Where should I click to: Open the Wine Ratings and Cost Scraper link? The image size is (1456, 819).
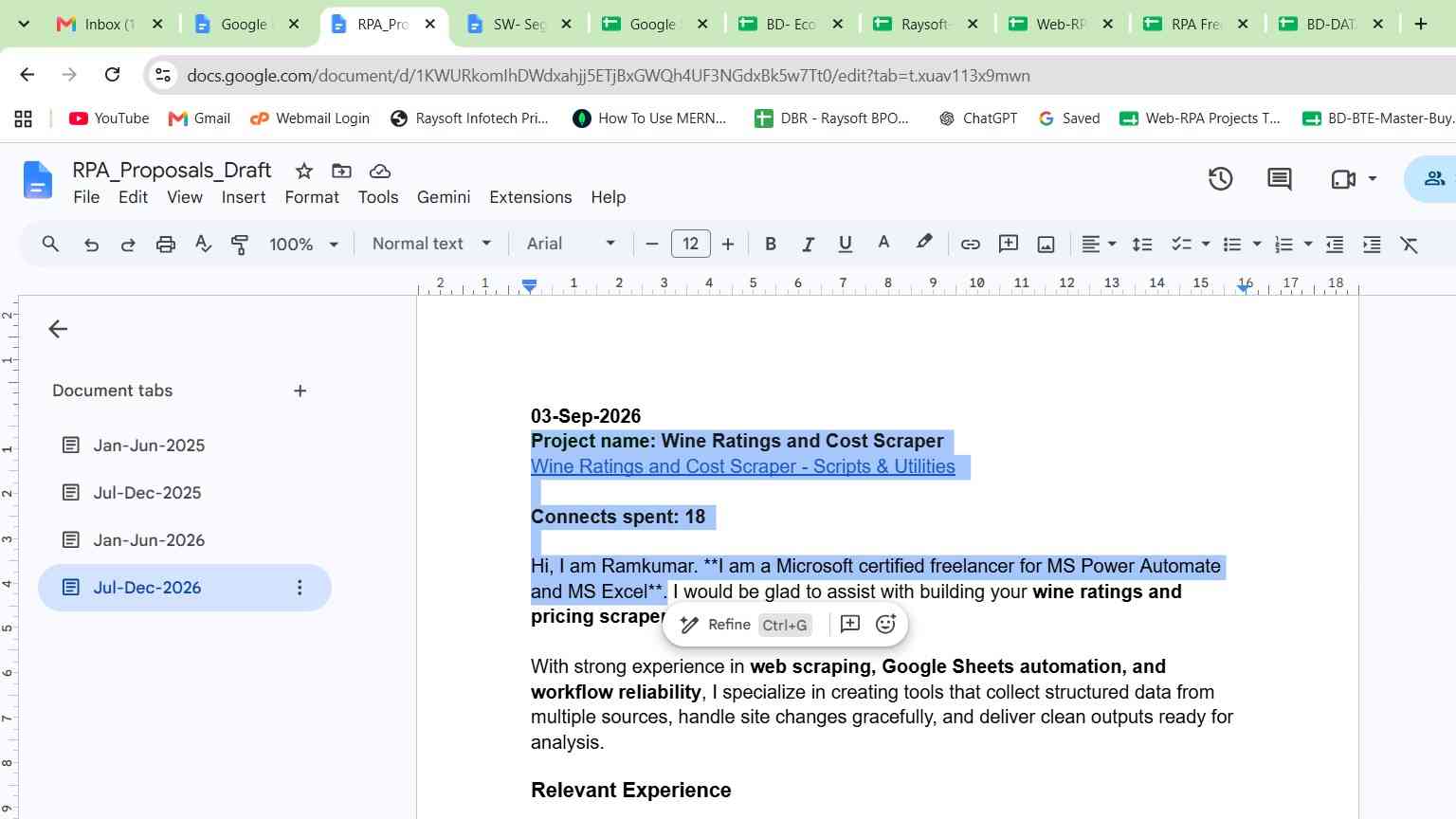(742, 466)
